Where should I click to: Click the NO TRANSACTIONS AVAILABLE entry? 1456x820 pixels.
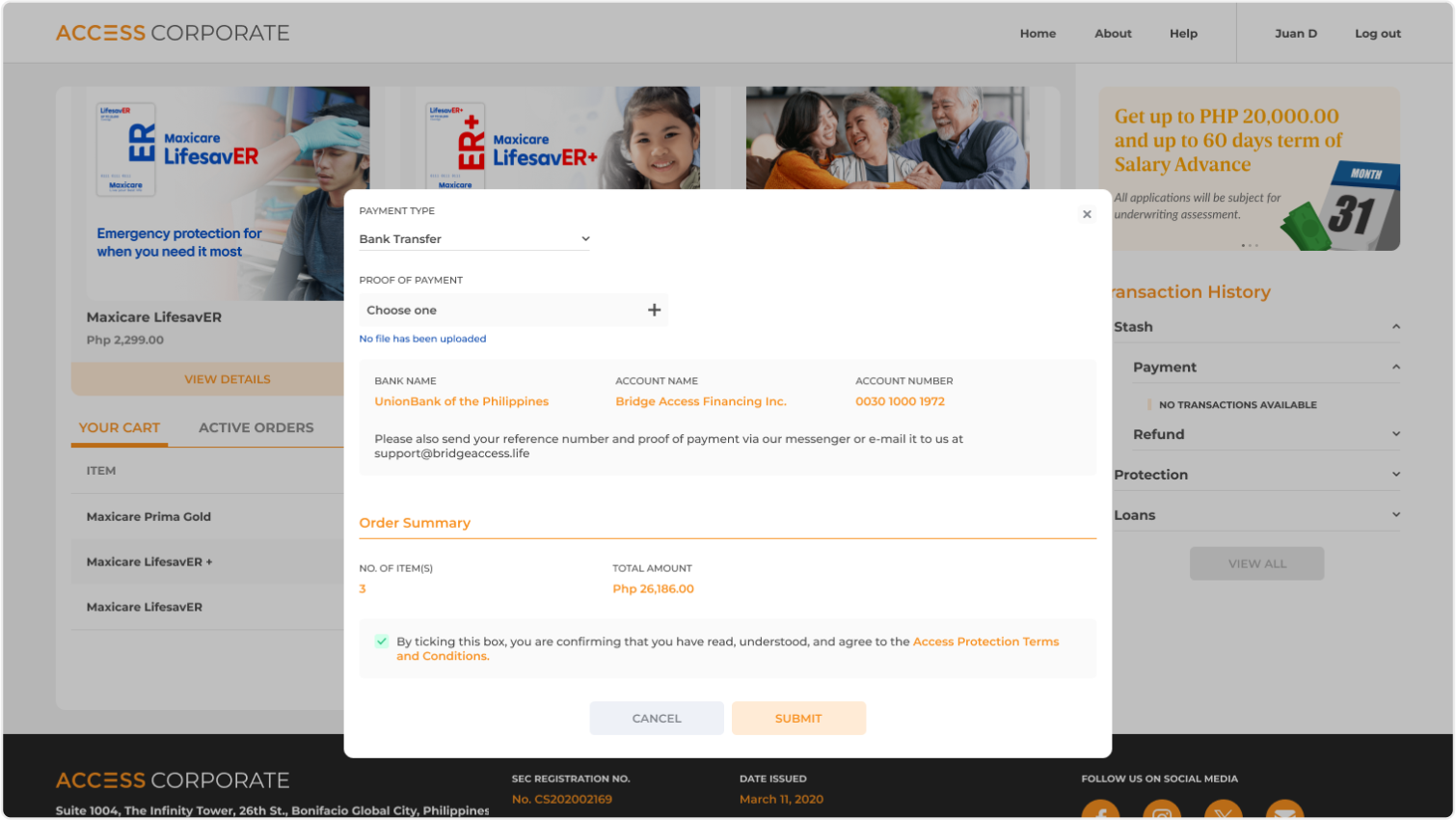click(x=1237, y=405)
